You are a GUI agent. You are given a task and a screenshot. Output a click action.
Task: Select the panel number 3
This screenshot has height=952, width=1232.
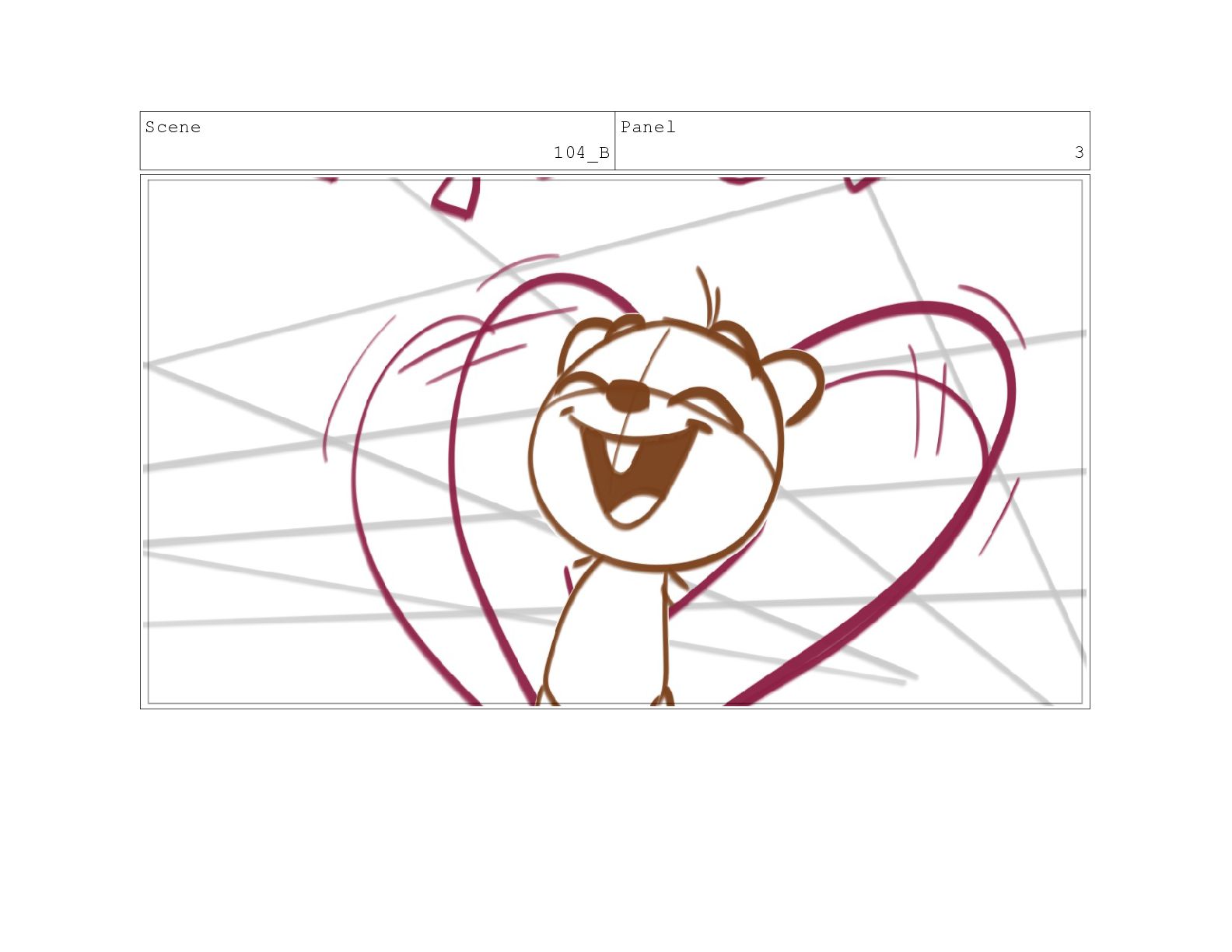tap(1079, 153)
